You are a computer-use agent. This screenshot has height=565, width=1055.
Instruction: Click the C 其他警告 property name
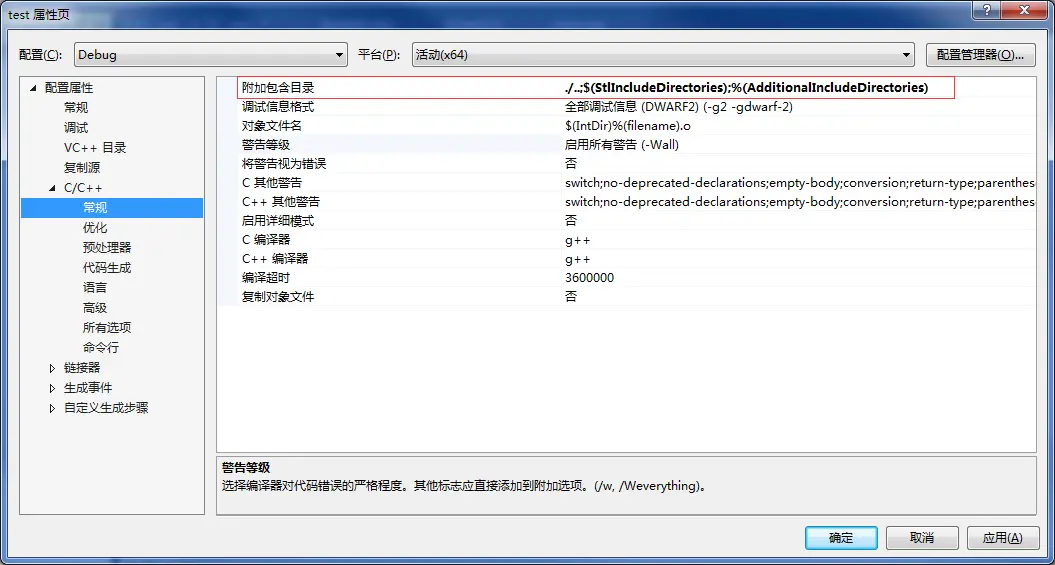click(272, 182)
